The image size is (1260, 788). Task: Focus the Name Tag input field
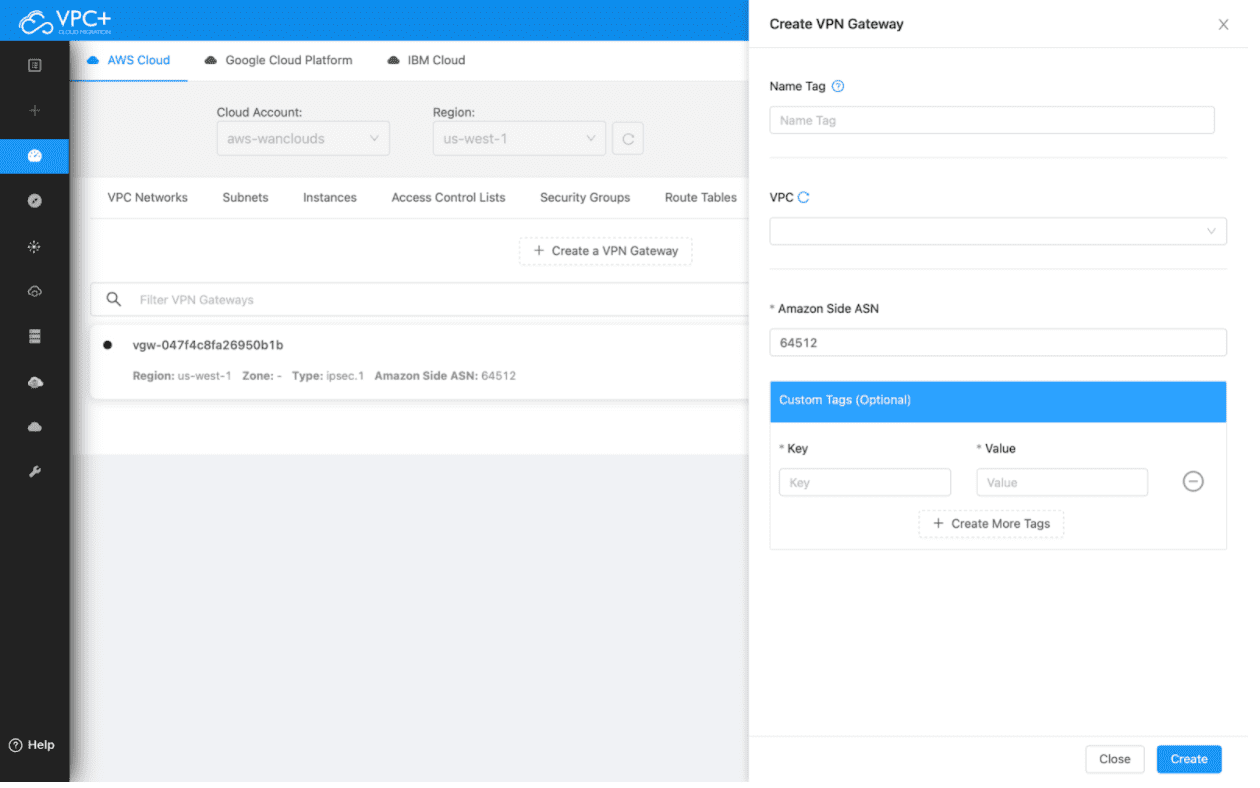(x=992, y=120)
